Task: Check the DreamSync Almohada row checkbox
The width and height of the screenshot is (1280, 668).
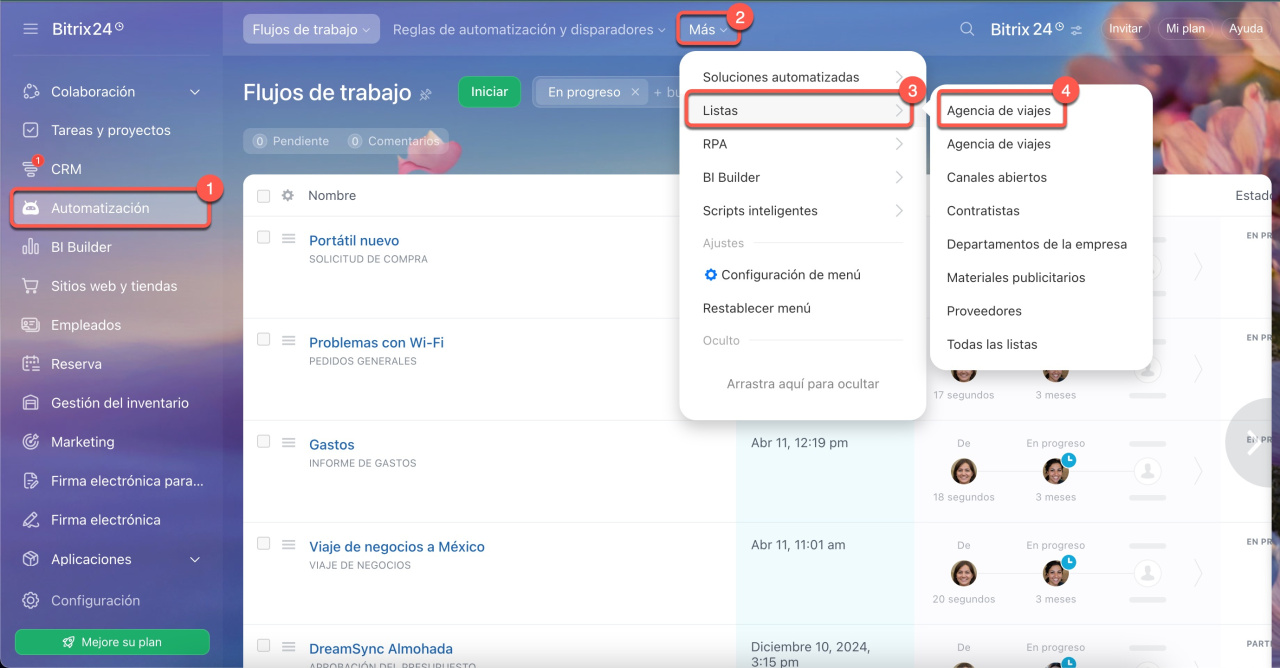Action: point(264,645)
